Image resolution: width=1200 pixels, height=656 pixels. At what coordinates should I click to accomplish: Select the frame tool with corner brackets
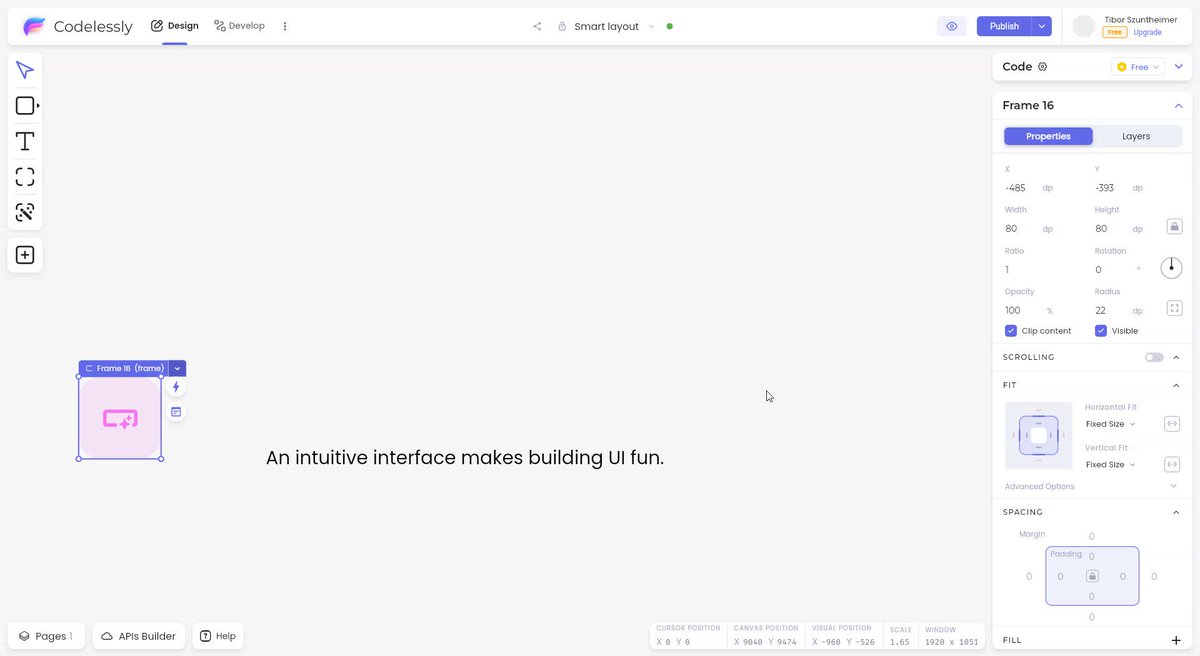coord(25,177)
